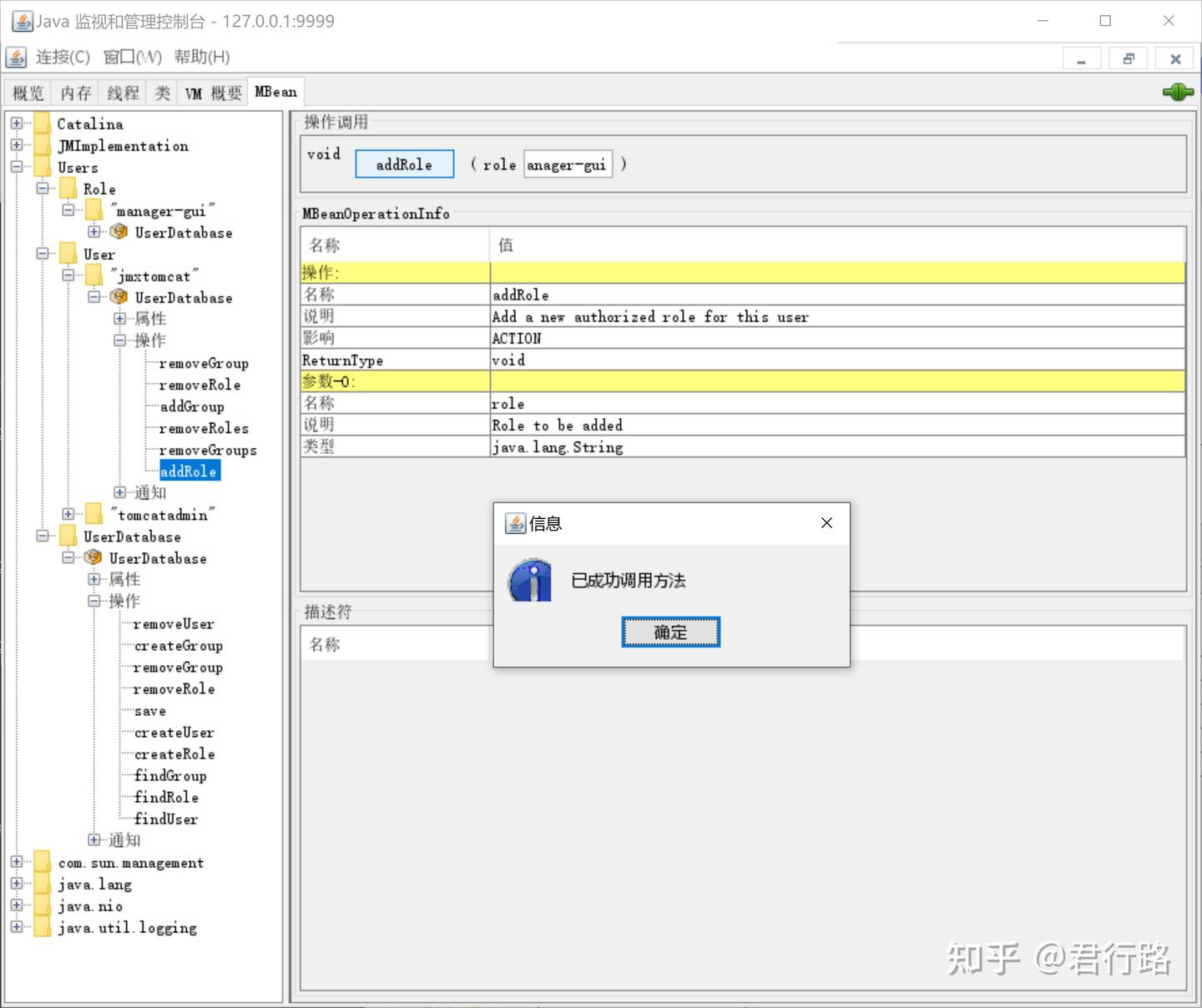Select the Catalina folder icon

[x=42, y=123]
